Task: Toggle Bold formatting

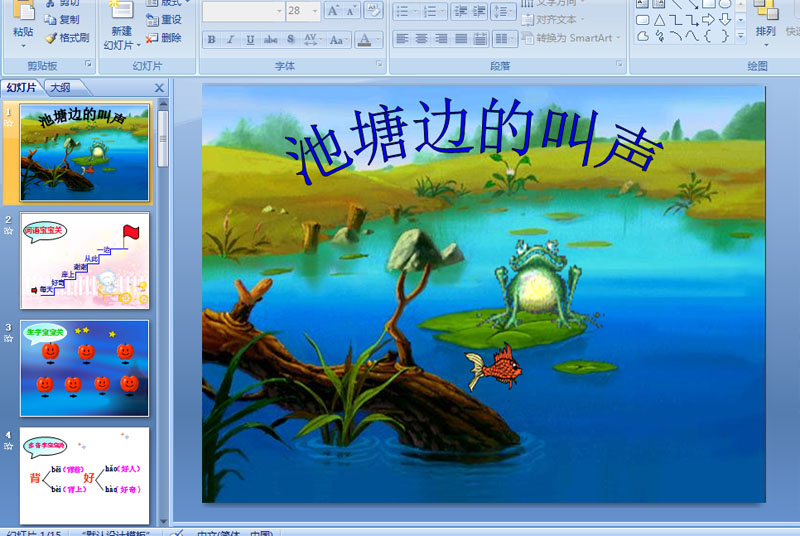Action: pyautogui.click(x=211, y=39)
